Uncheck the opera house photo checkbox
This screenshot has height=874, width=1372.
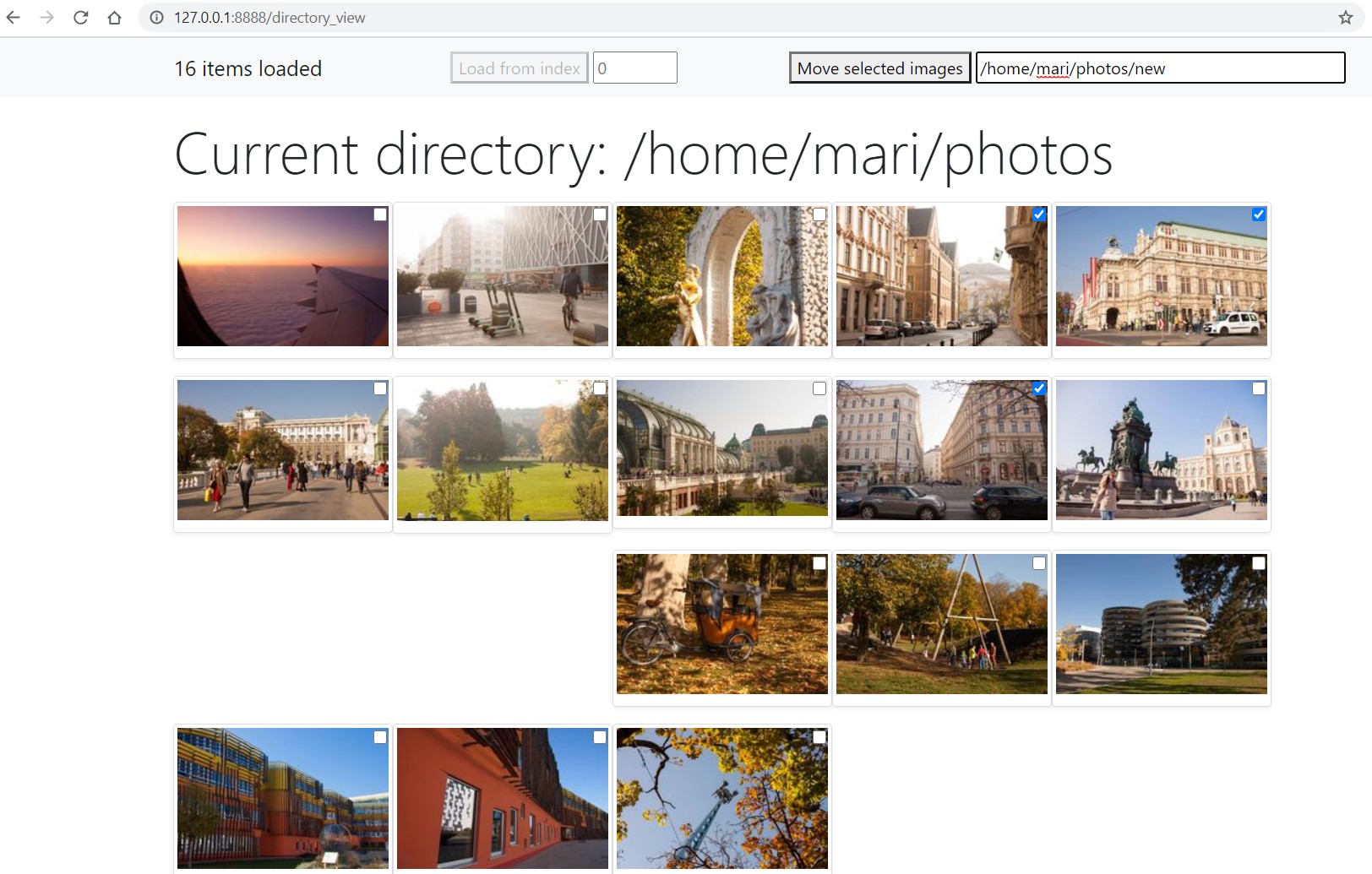click(x=1259, y=214)
